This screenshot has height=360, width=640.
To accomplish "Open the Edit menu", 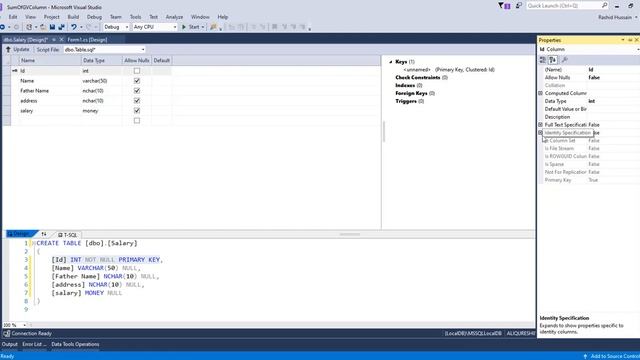I will pos(13,17).
